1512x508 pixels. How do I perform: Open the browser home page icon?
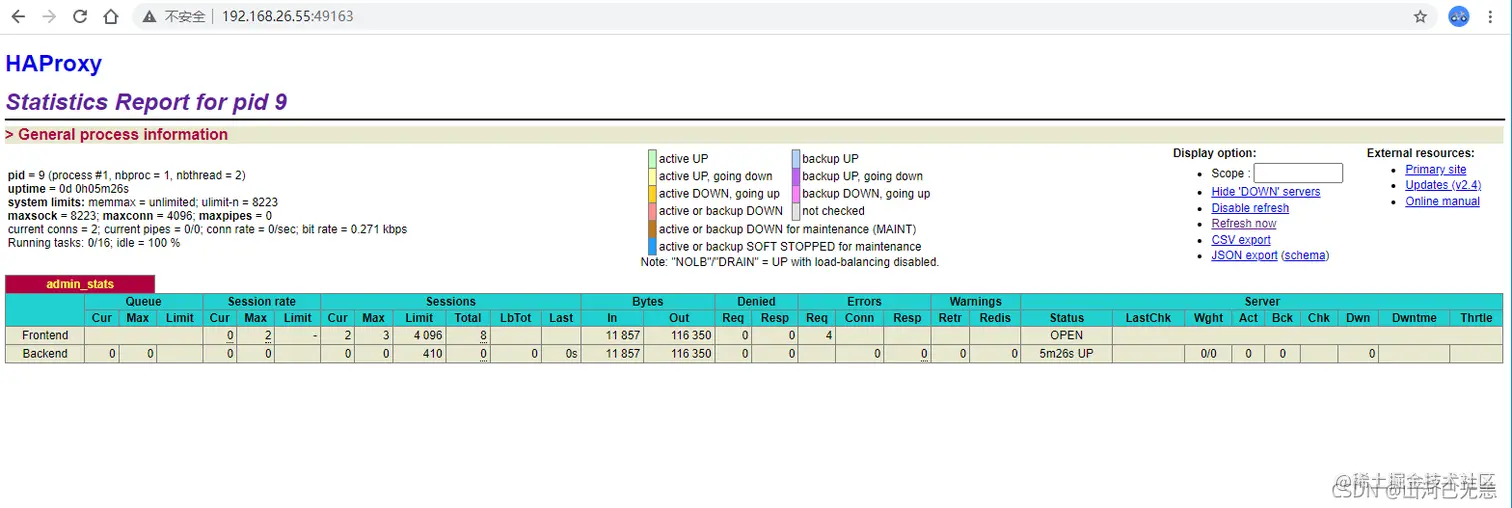tap(111, 16)
